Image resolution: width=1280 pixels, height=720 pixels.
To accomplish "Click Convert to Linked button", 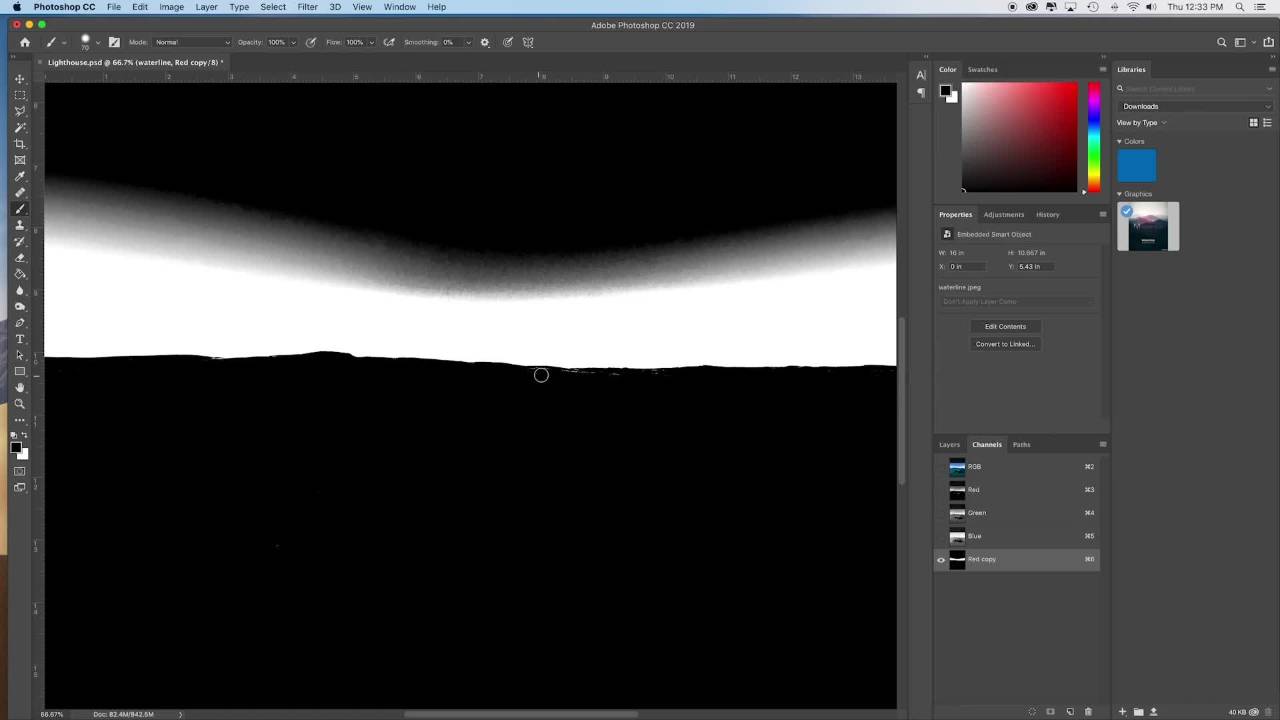I will 1005,344.
